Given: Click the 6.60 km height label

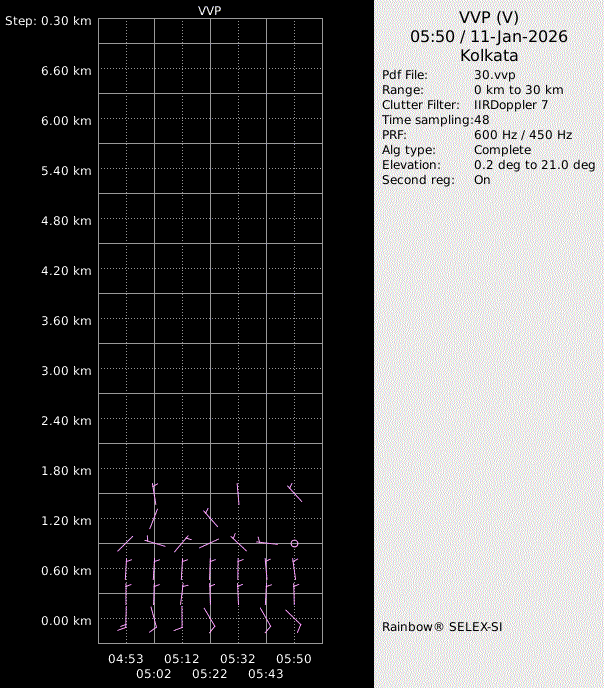Looking at the screenshot, I should tap(69, 70).
